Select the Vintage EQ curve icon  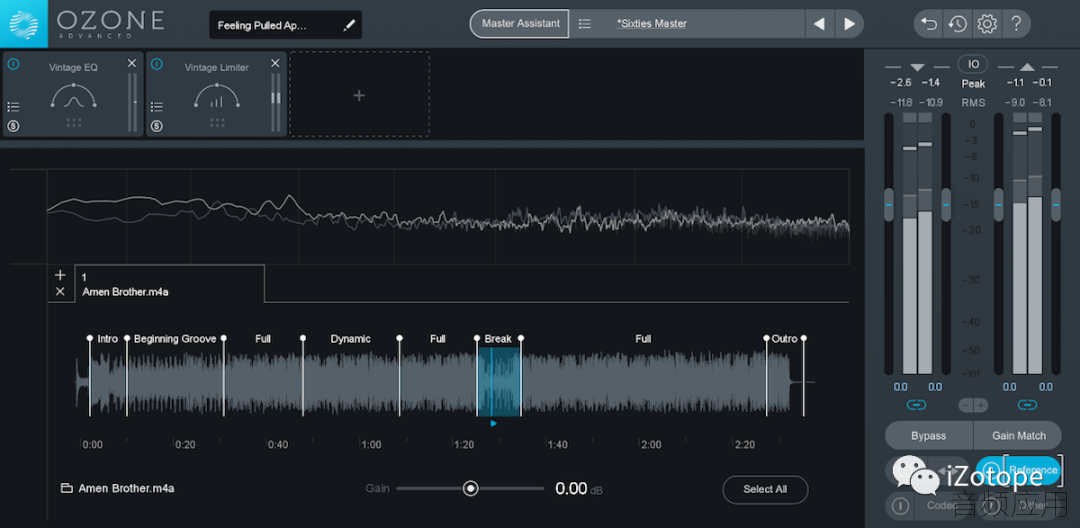(73, 96)
